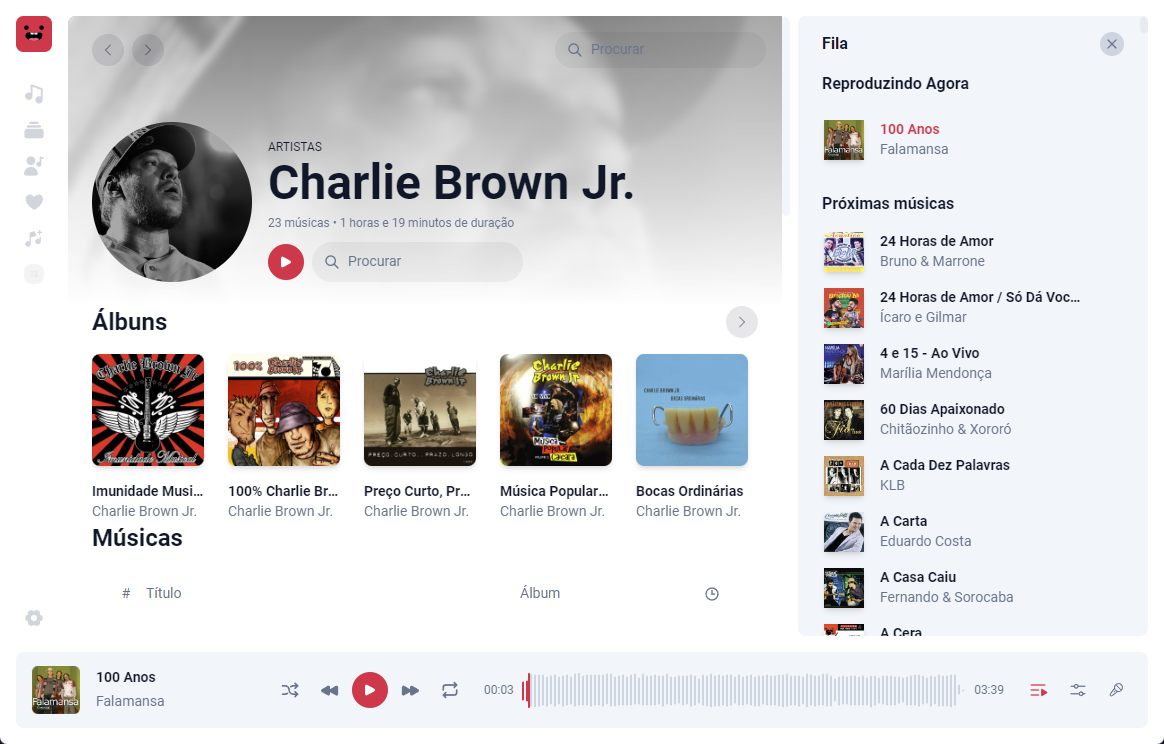Open the equalizer sliders icon
This screenshot has height=744, width=1164.
click(x=1078, y=691)
